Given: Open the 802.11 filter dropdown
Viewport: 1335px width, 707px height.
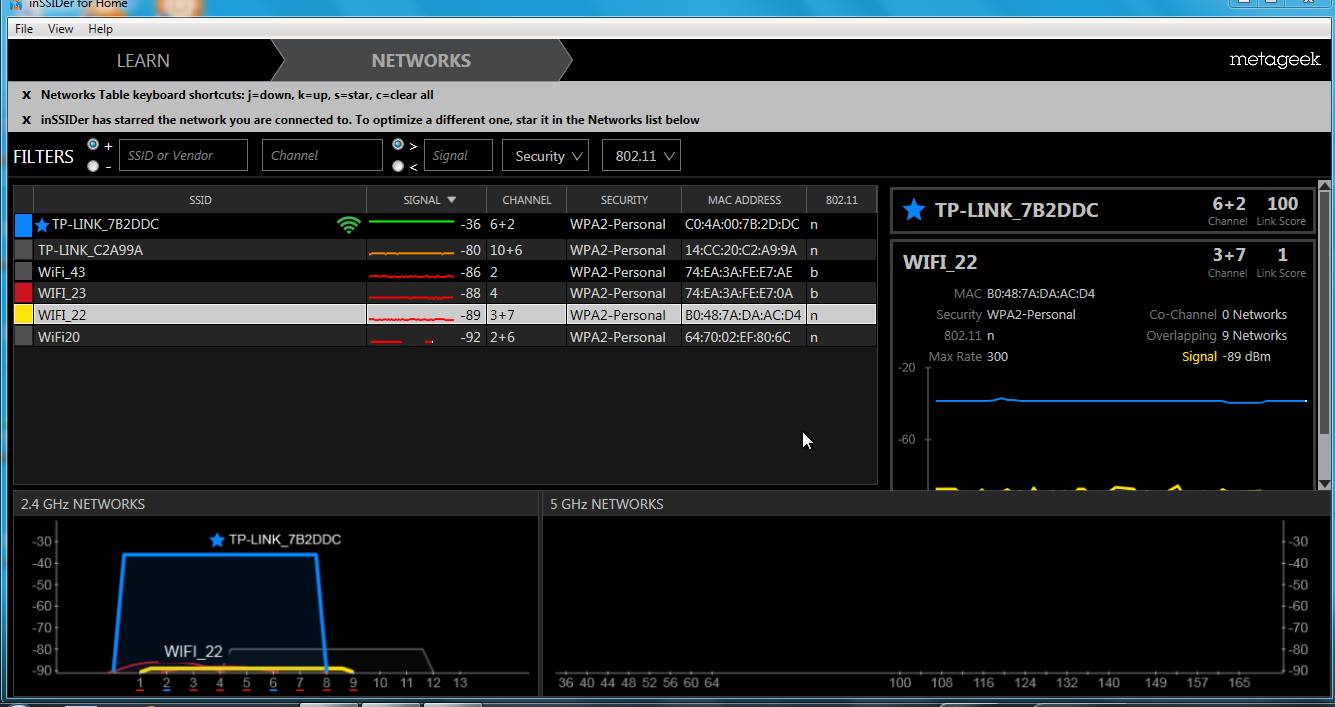Looking at the screenshot, I should 641,156.
